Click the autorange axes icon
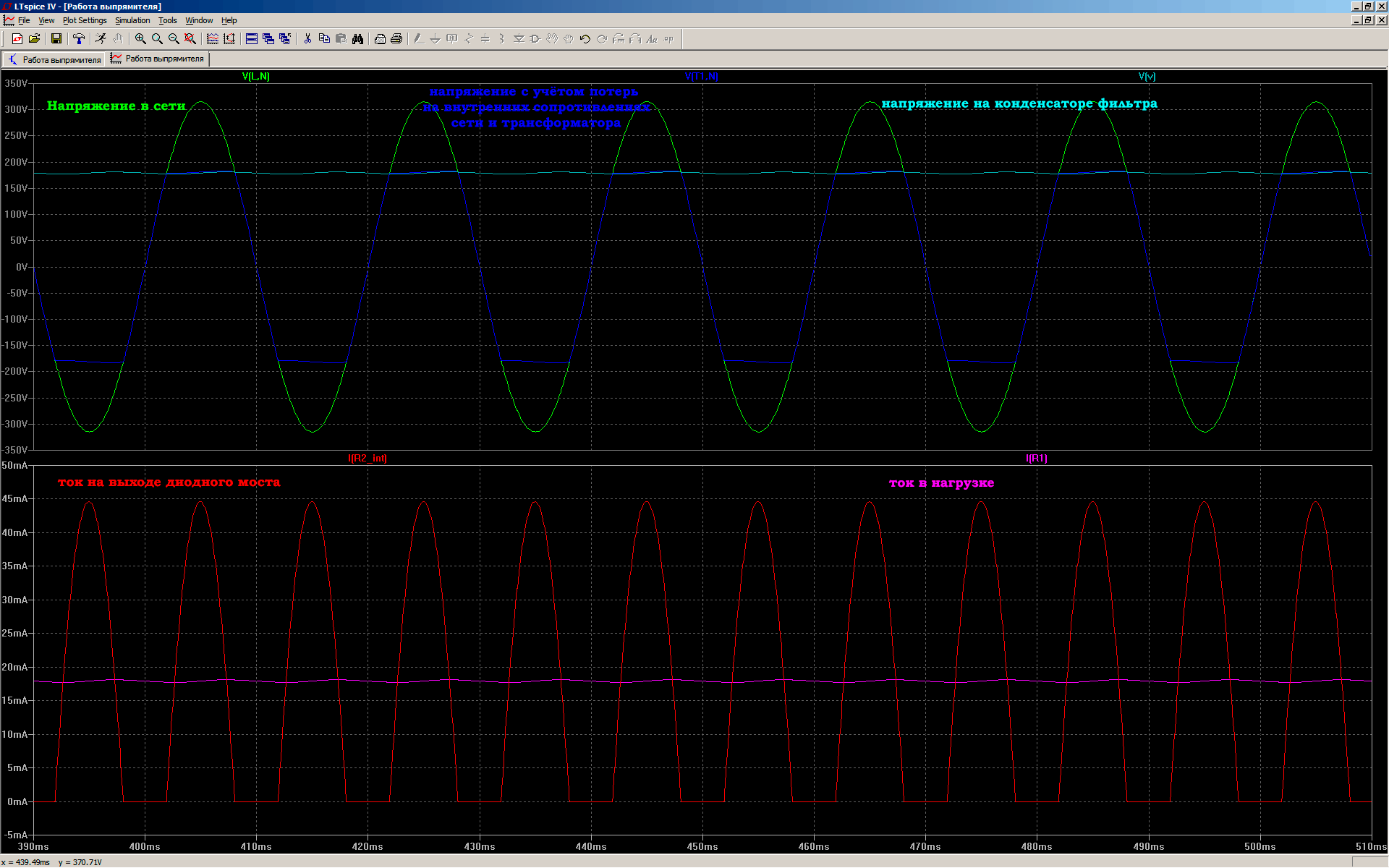Viewport: 1389px width, 868px height. (229, 39)
